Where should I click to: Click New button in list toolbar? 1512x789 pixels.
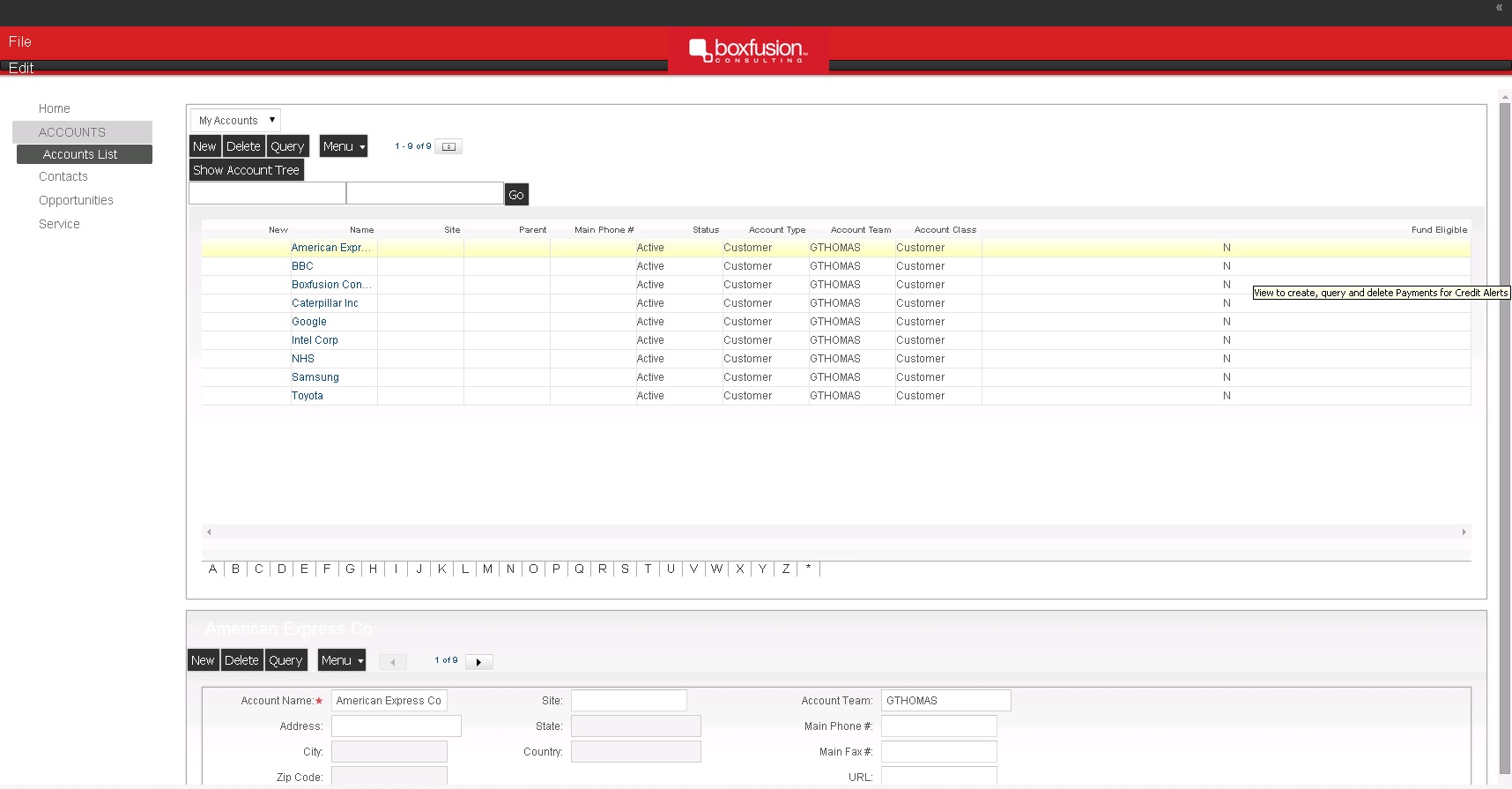(204, 146)
